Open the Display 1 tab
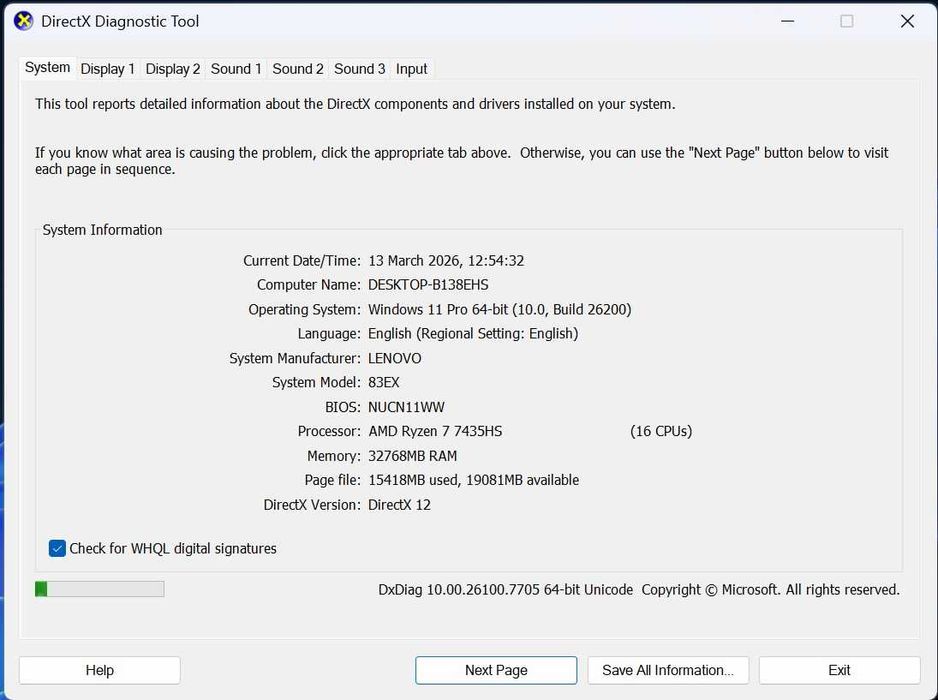The image size is (938, 700). [x=108, y=69]
